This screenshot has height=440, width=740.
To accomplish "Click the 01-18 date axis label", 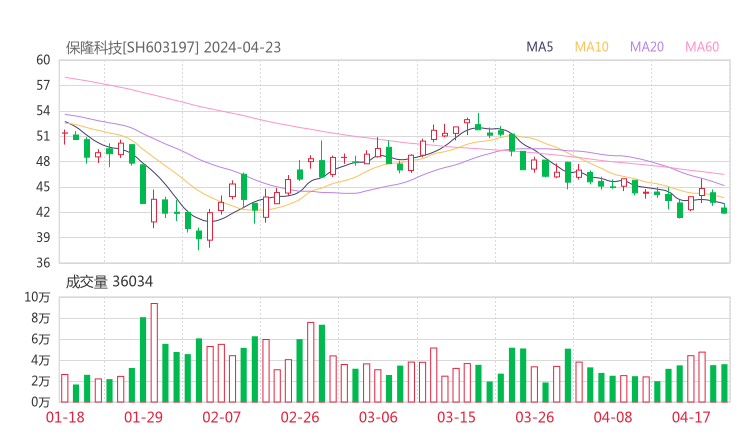I will pos(65,417).
